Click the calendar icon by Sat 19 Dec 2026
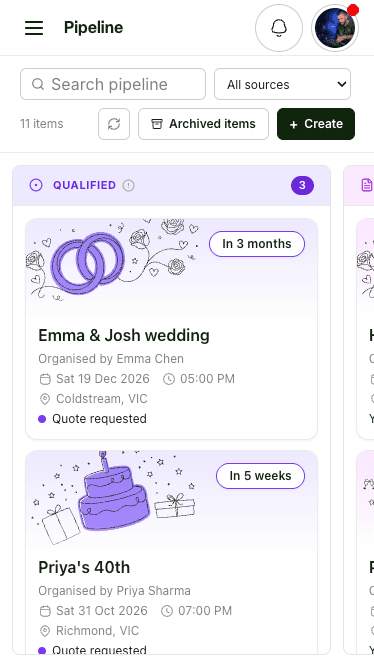The width and height of the screenshot is (374, 666). pyautogui.click(x=45, y=379)
